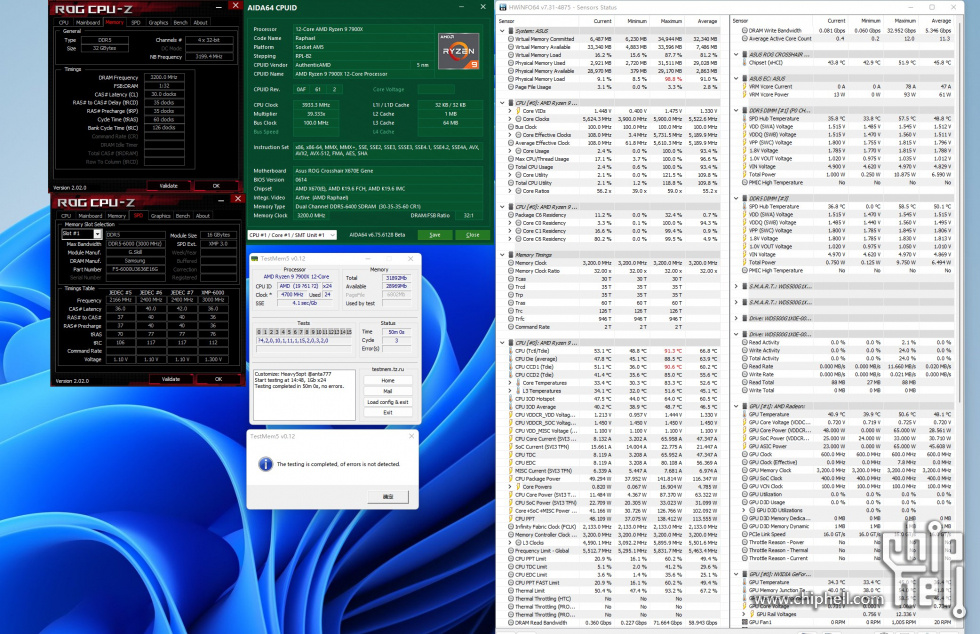The image size is (980, 634).
Task: Click the thermometer icon beside CPU (Tctl/Tdie)
Action: [511, 351]
